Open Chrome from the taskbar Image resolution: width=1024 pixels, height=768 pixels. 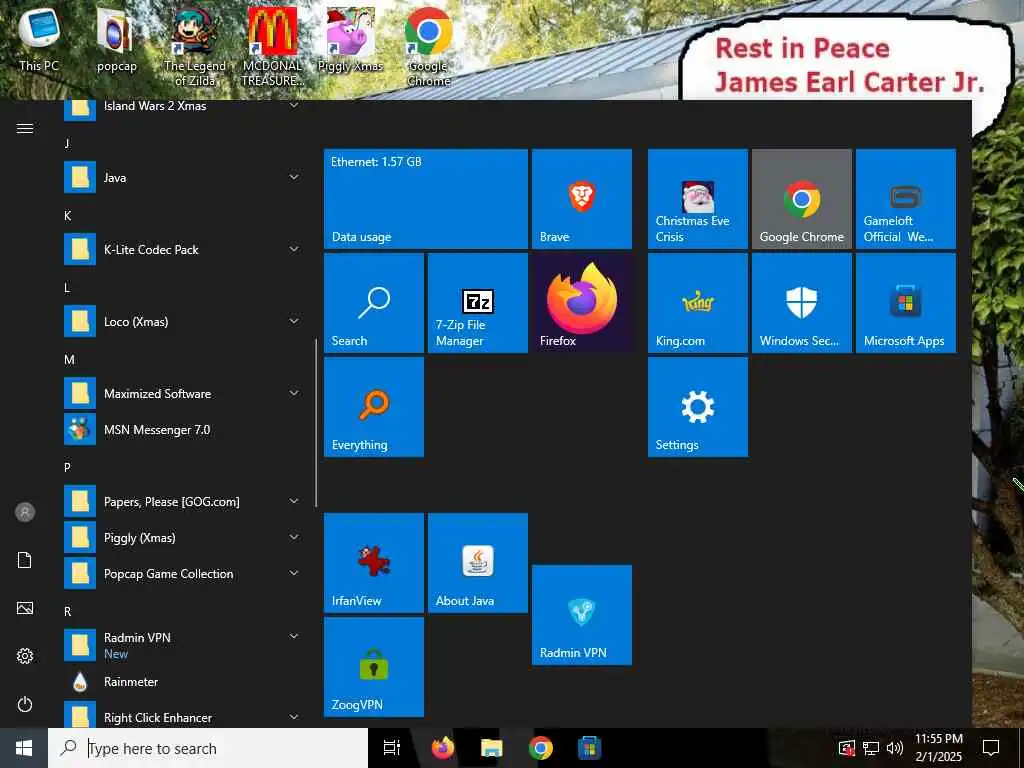541,748
